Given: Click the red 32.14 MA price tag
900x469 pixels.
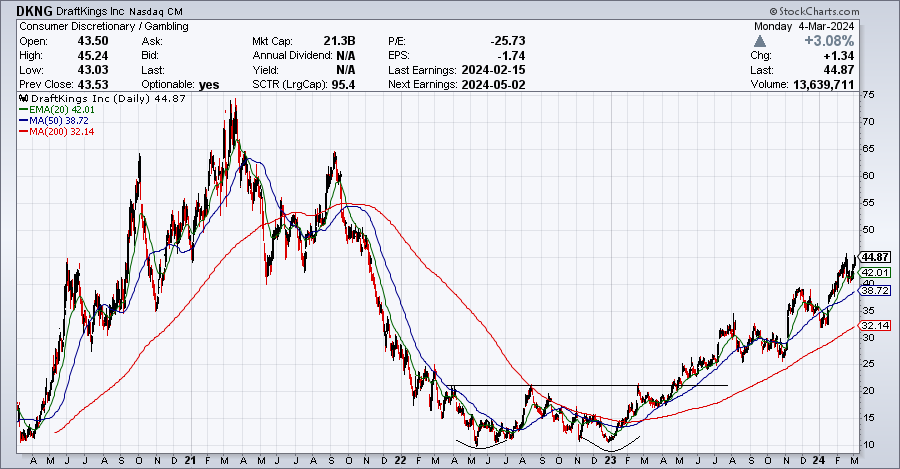Looking at the screenshot, I should point(875,325).
